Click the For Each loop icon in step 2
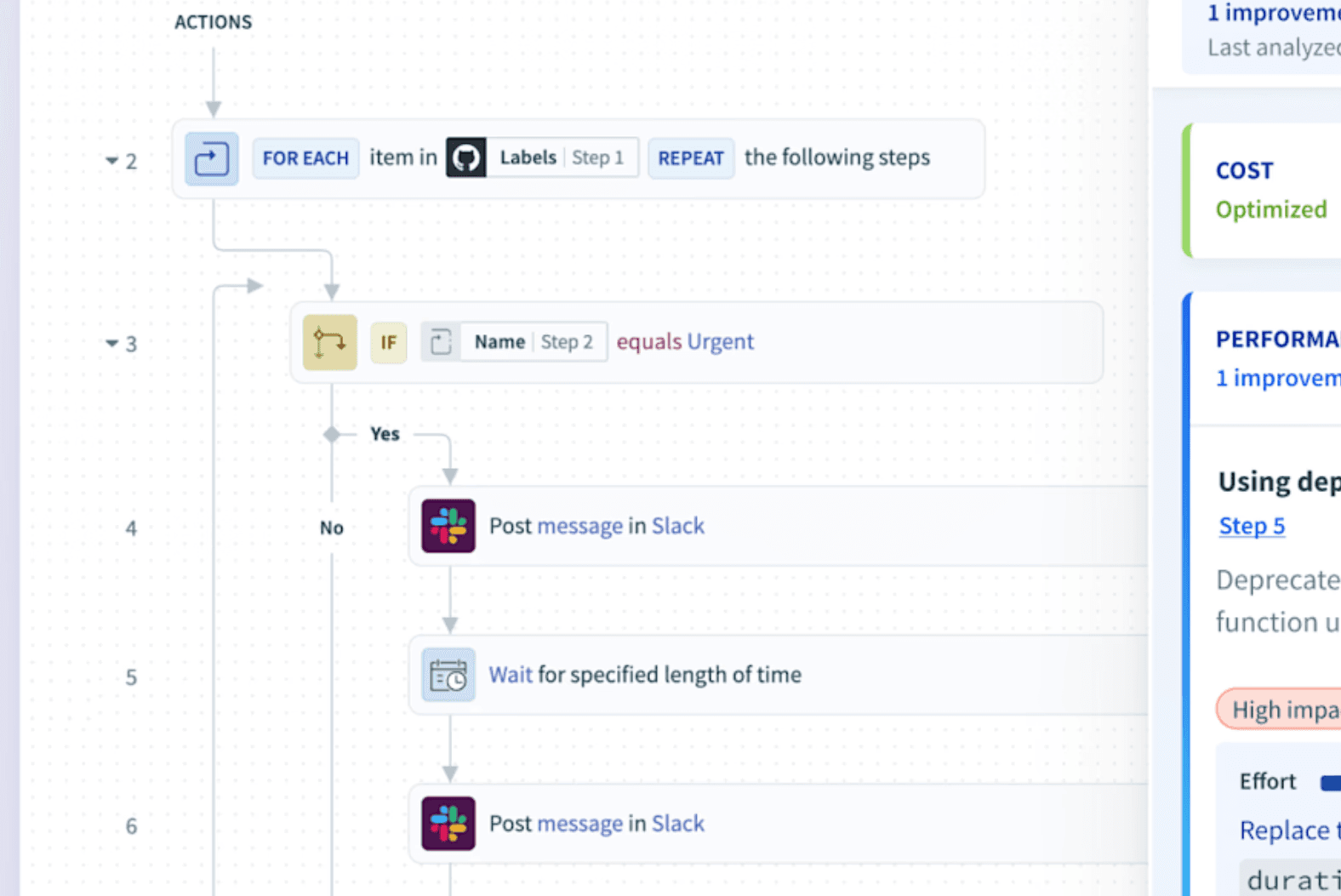Screen dimensions: 1341x896 click(211, 159)
